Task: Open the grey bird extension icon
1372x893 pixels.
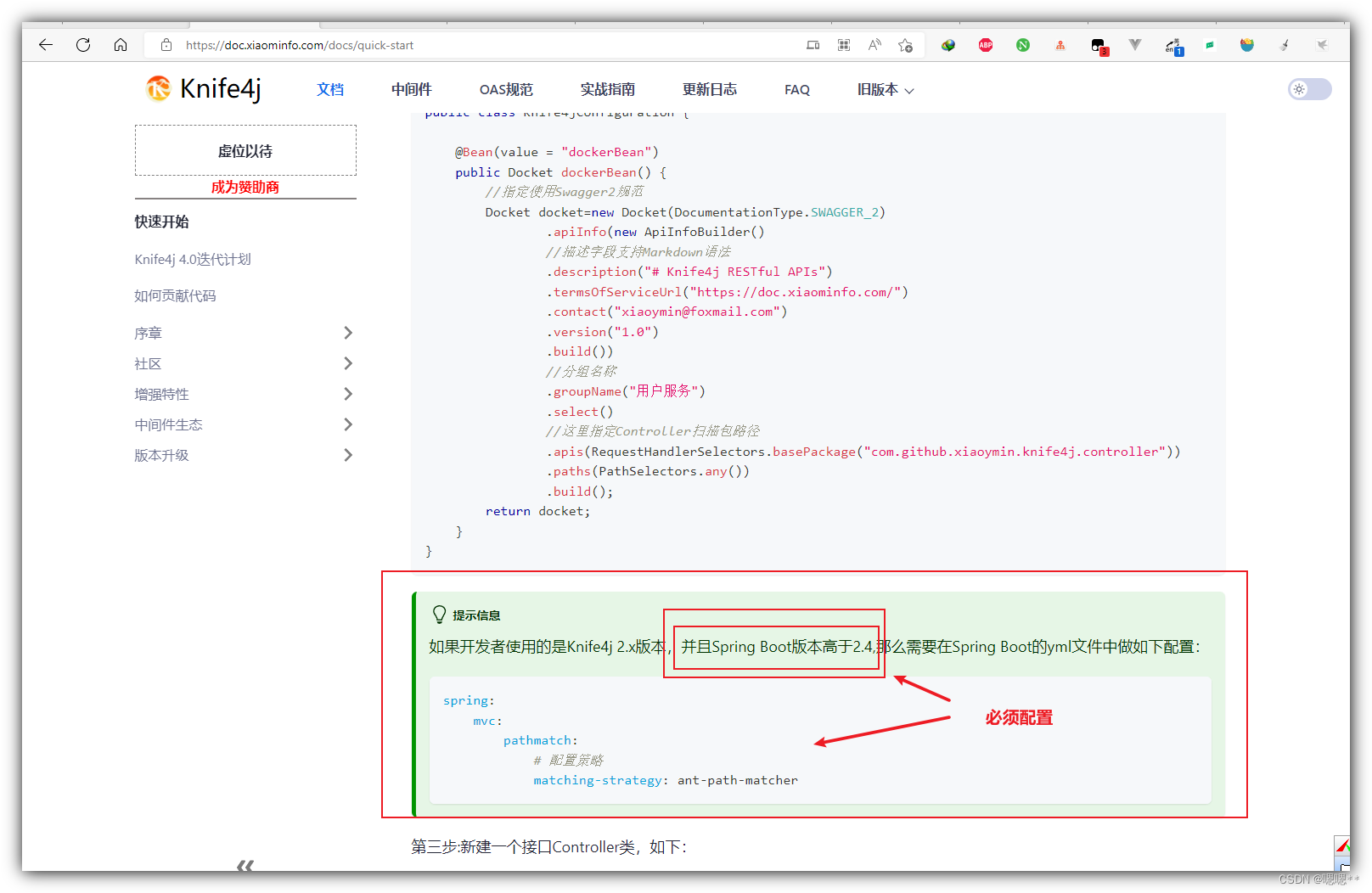Action: [1322, 45]
